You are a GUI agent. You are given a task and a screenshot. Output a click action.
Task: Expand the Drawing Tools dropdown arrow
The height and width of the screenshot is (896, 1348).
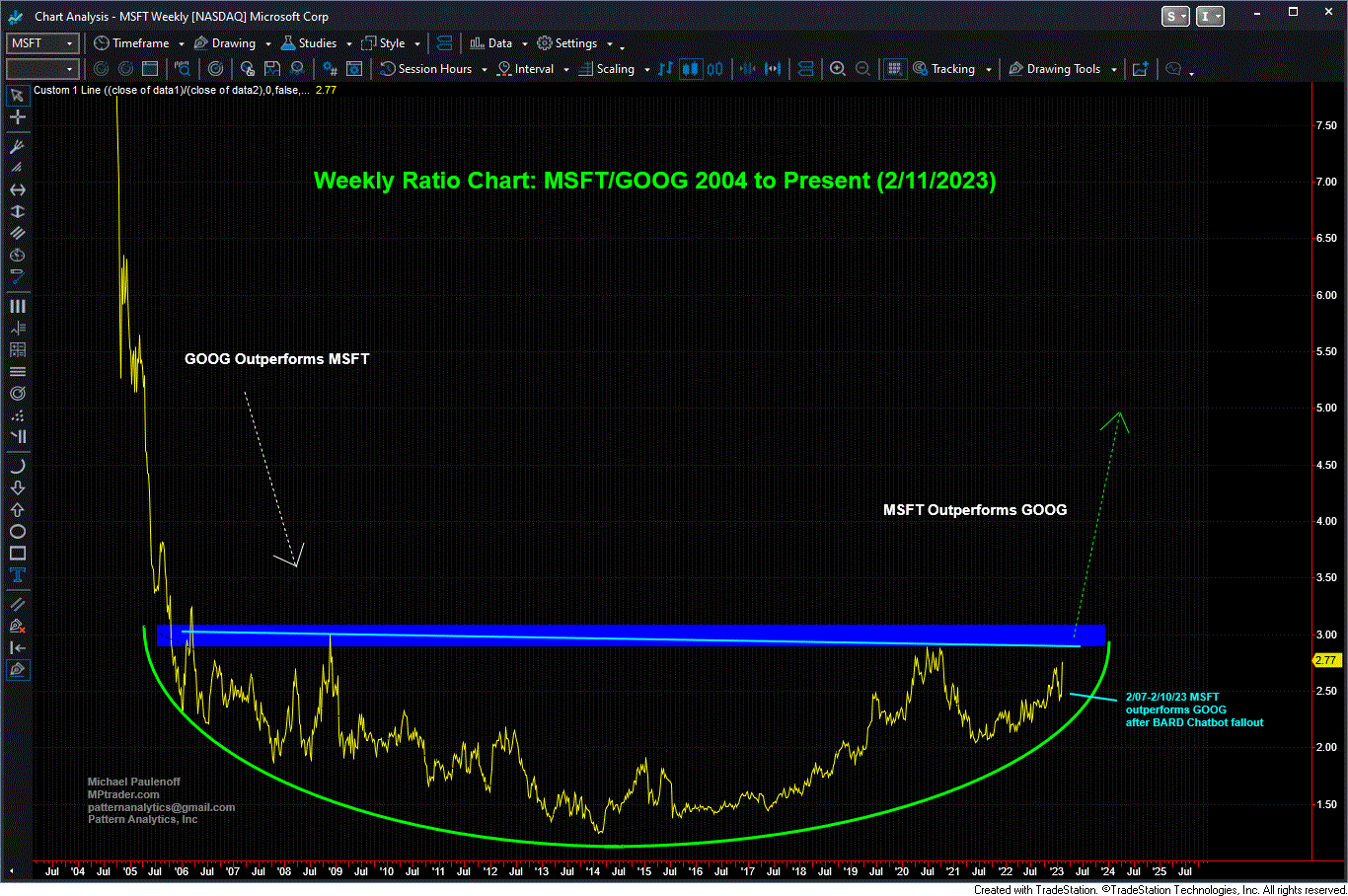tap(1114, 70)
